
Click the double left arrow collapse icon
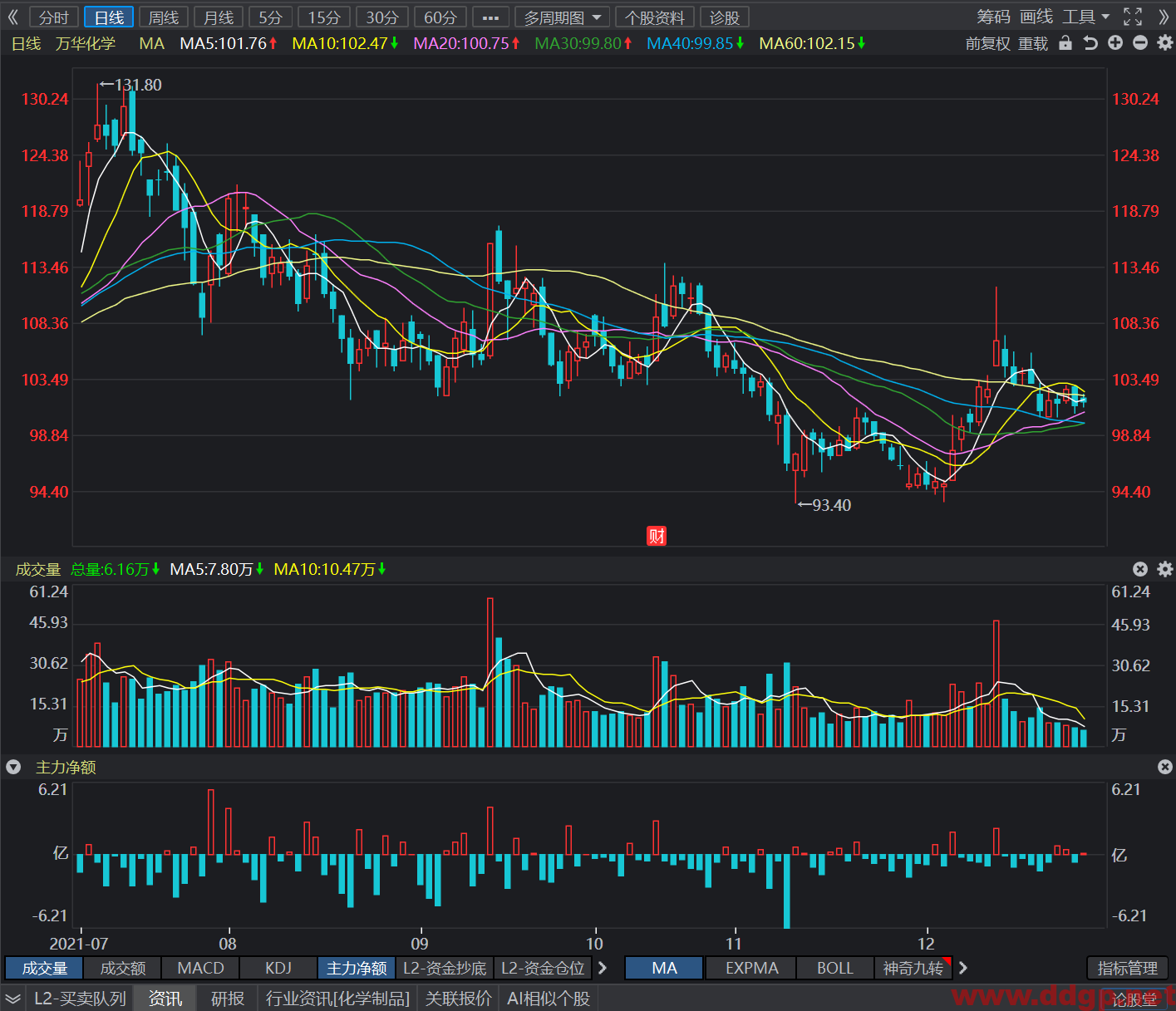(12, 17)
